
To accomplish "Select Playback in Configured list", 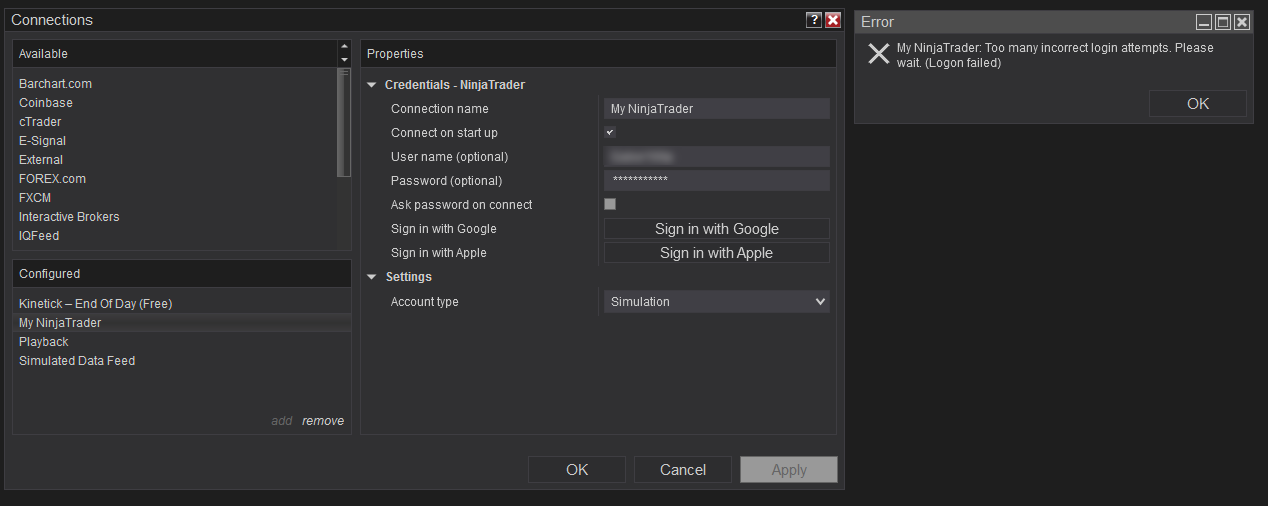I will point(44,342).
